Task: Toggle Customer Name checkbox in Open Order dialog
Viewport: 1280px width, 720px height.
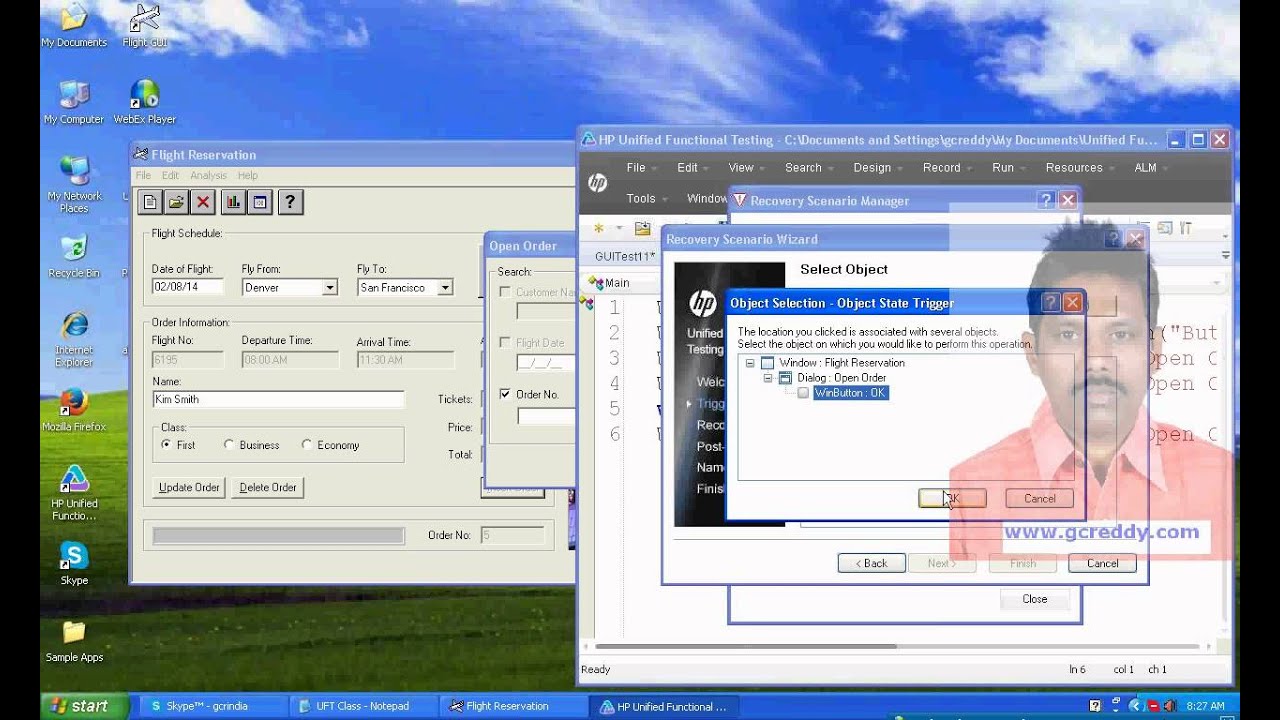Action: pos(505,292)
